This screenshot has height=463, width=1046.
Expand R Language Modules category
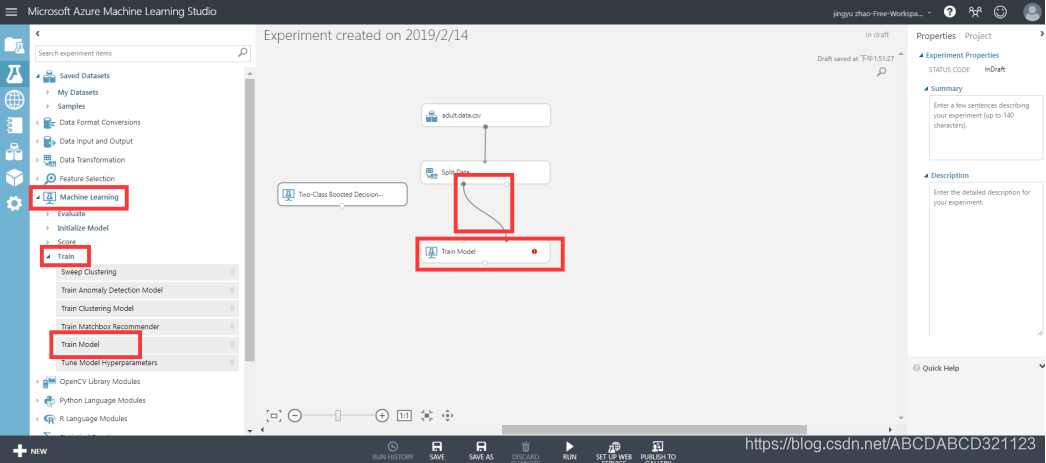(38, 419)
